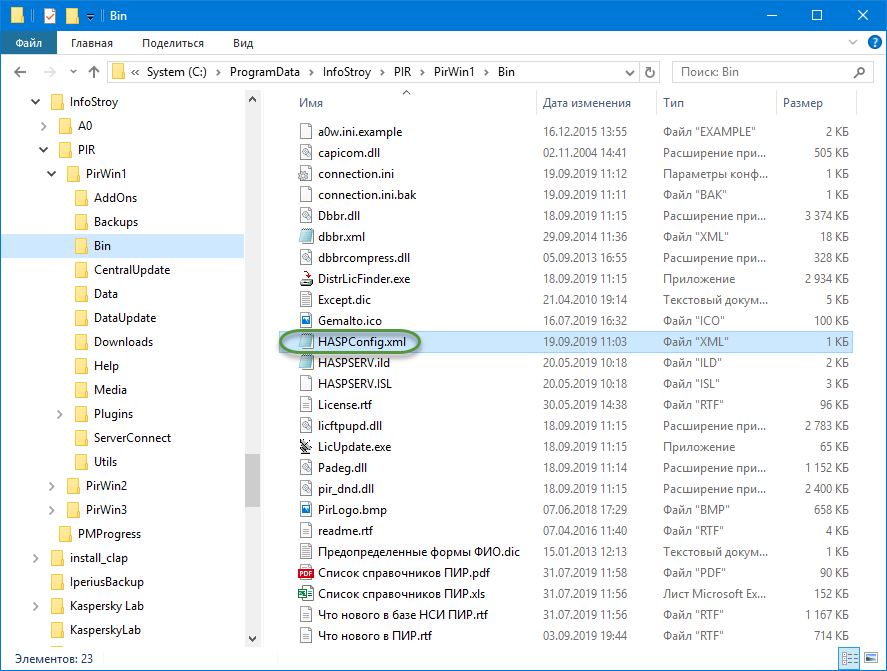Open HASPConfig.xml file
Viewport: 887px width, 671px height.
[x=366, y=341]
